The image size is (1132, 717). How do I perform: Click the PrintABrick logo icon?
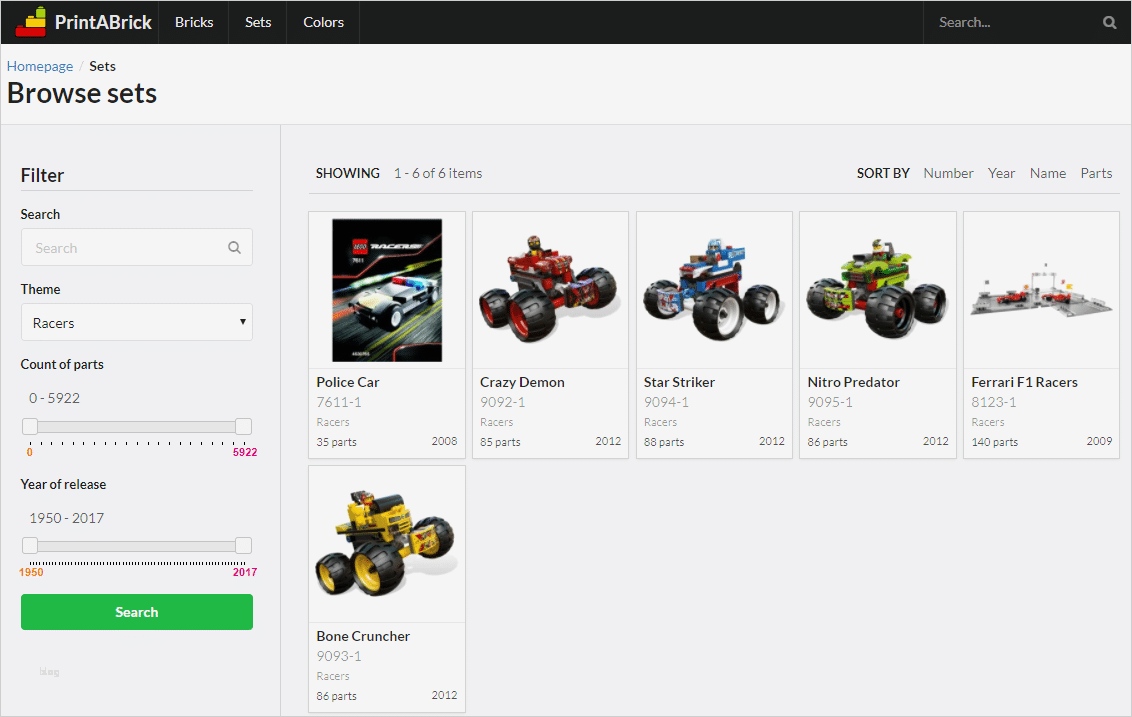31,22
